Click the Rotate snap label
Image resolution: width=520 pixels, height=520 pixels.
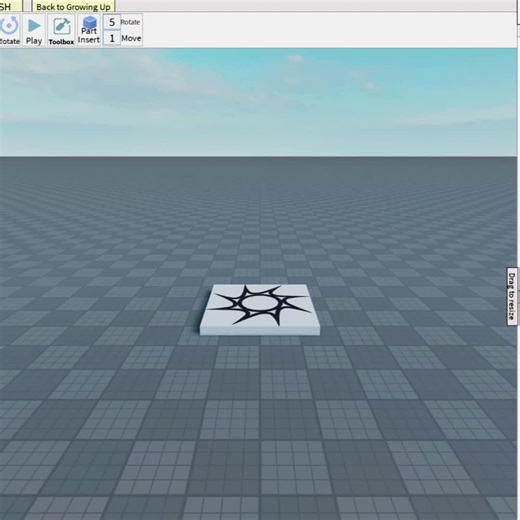coord(130,22)
